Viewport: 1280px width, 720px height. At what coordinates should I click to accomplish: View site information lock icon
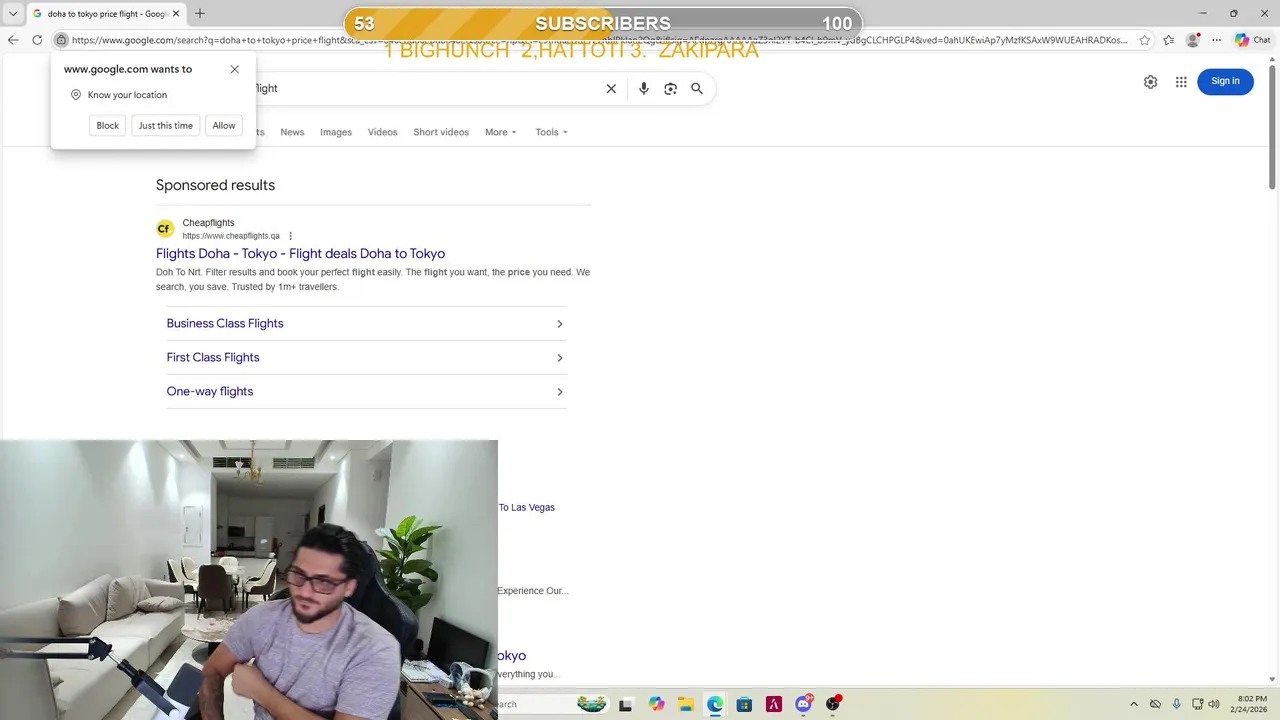pyautogui.click(x=61, y=40)
